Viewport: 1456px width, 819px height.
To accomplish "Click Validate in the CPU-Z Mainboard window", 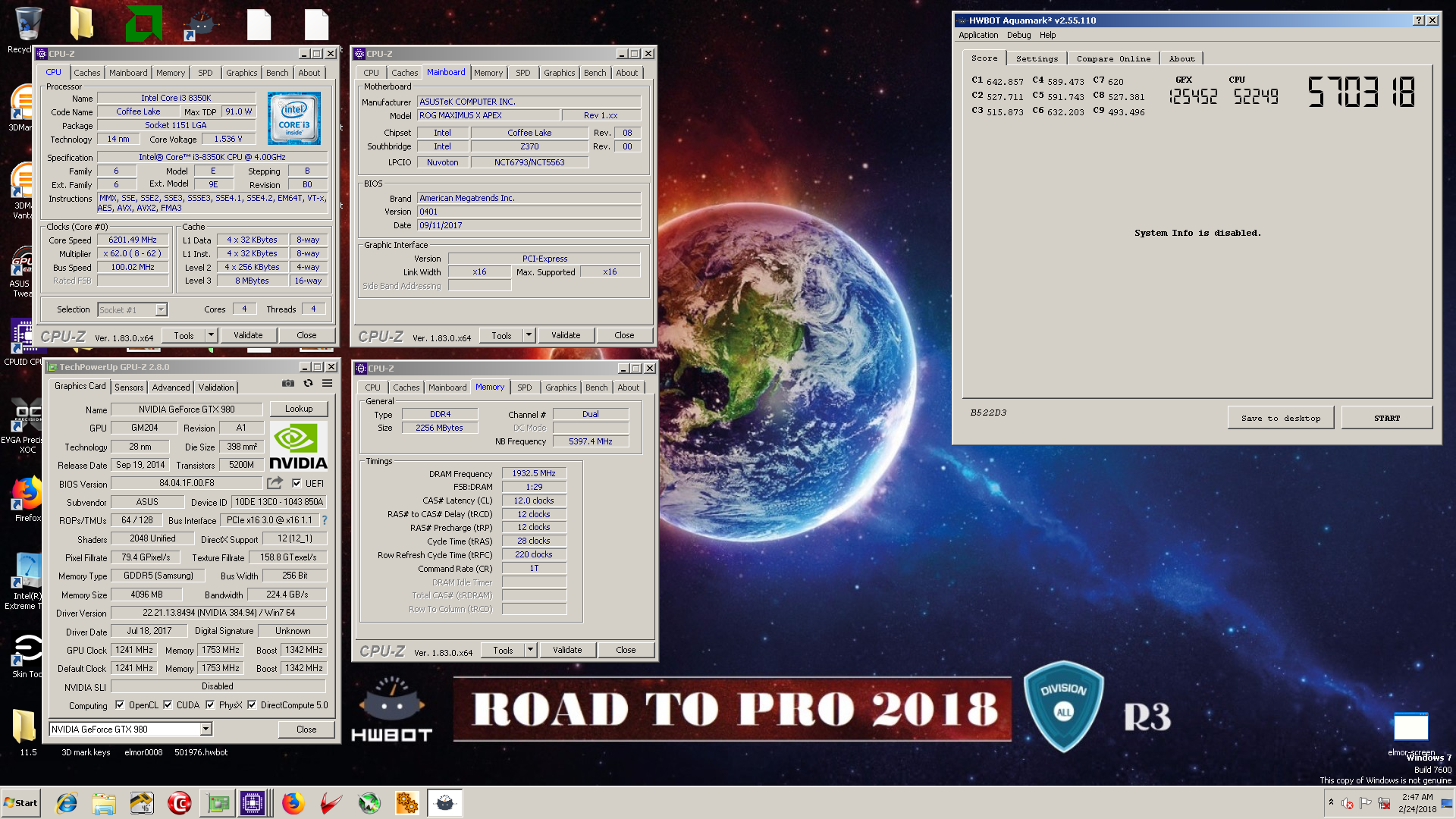I will coord(566,335).
